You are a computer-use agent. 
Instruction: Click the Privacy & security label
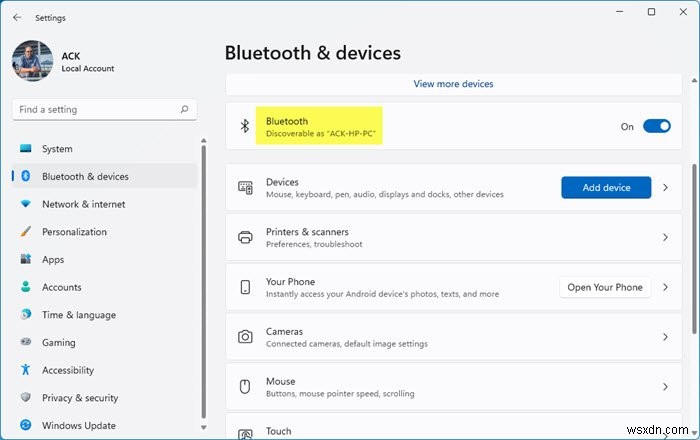click(x=80, y=398)
